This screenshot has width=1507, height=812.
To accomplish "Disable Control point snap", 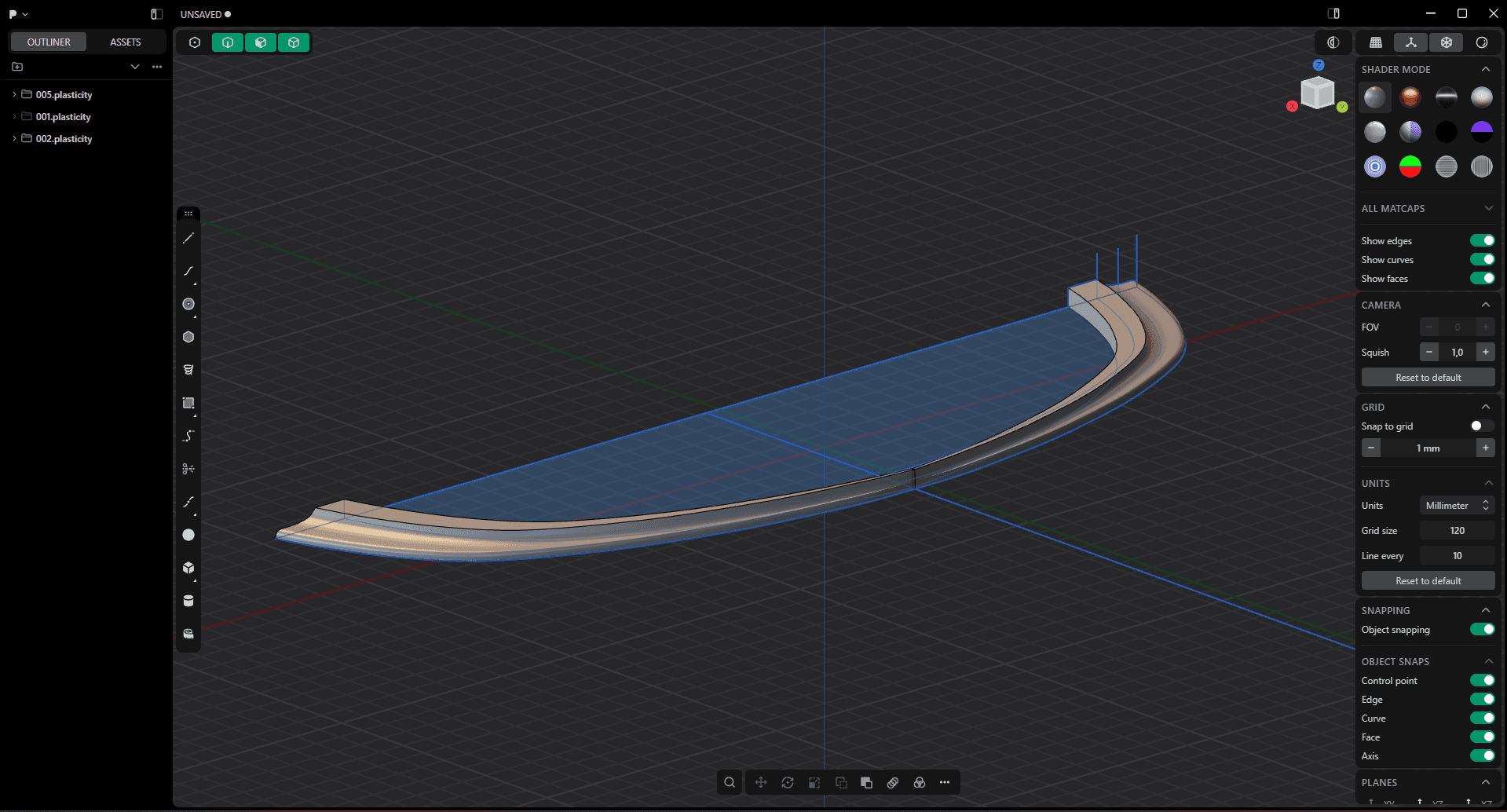I will 1482,680.
